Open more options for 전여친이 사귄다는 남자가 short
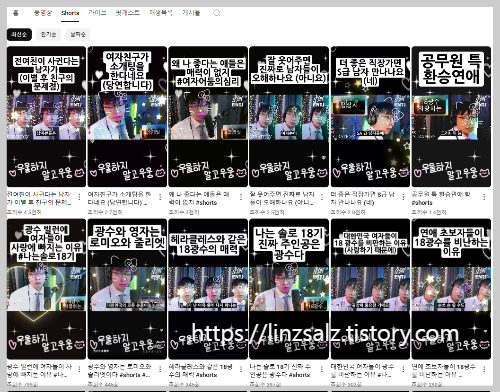The width and height of the screenshot is (500, 392). pos(79,197)
